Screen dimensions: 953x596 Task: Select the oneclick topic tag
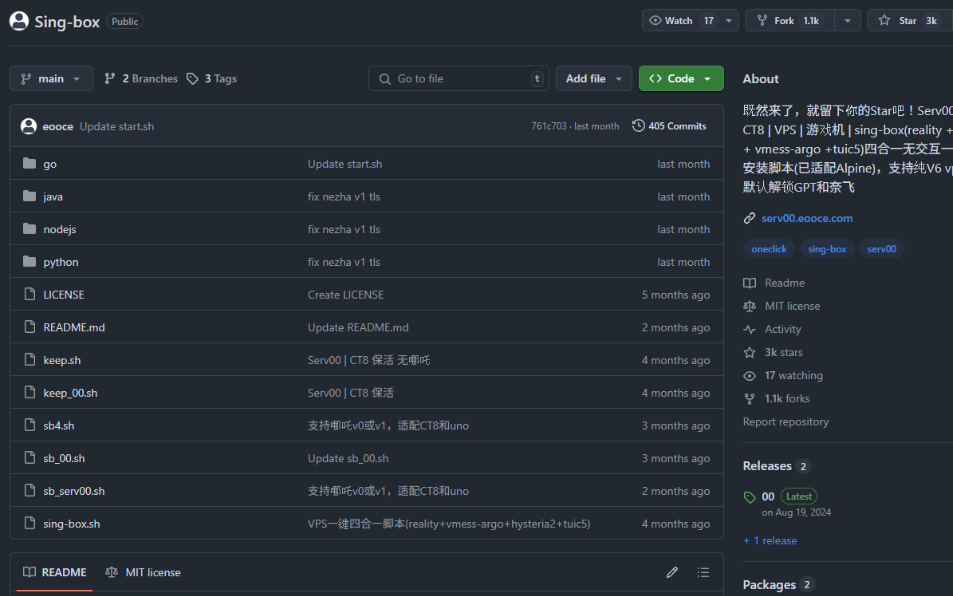point(769,248)
